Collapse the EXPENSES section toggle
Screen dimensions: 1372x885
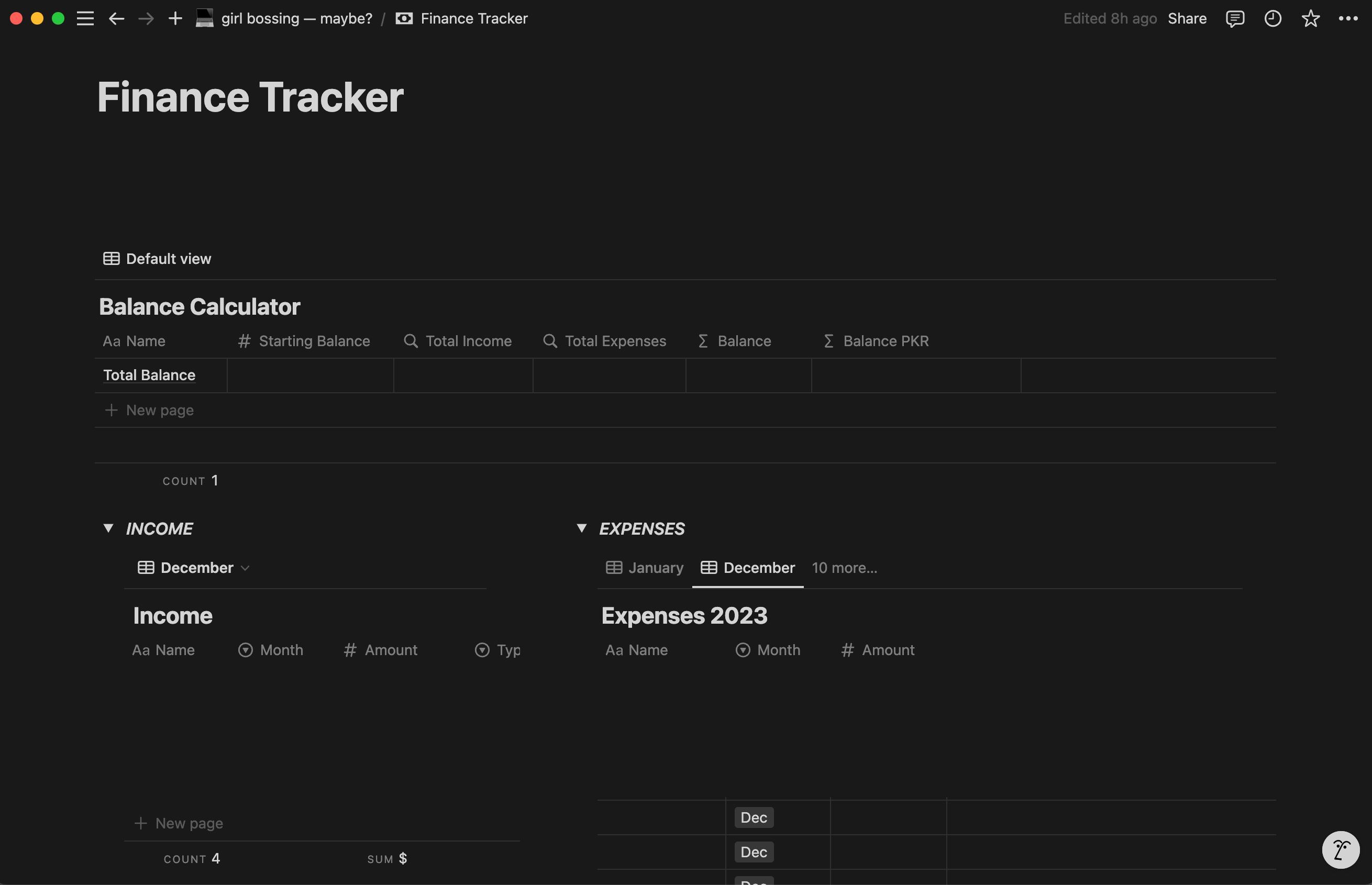581,528
